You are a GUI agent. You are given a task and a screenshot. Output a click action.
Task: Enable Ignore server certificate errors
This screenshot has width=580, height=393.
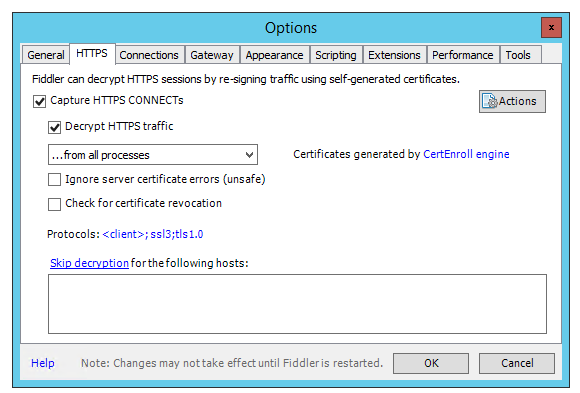(54, 179)
